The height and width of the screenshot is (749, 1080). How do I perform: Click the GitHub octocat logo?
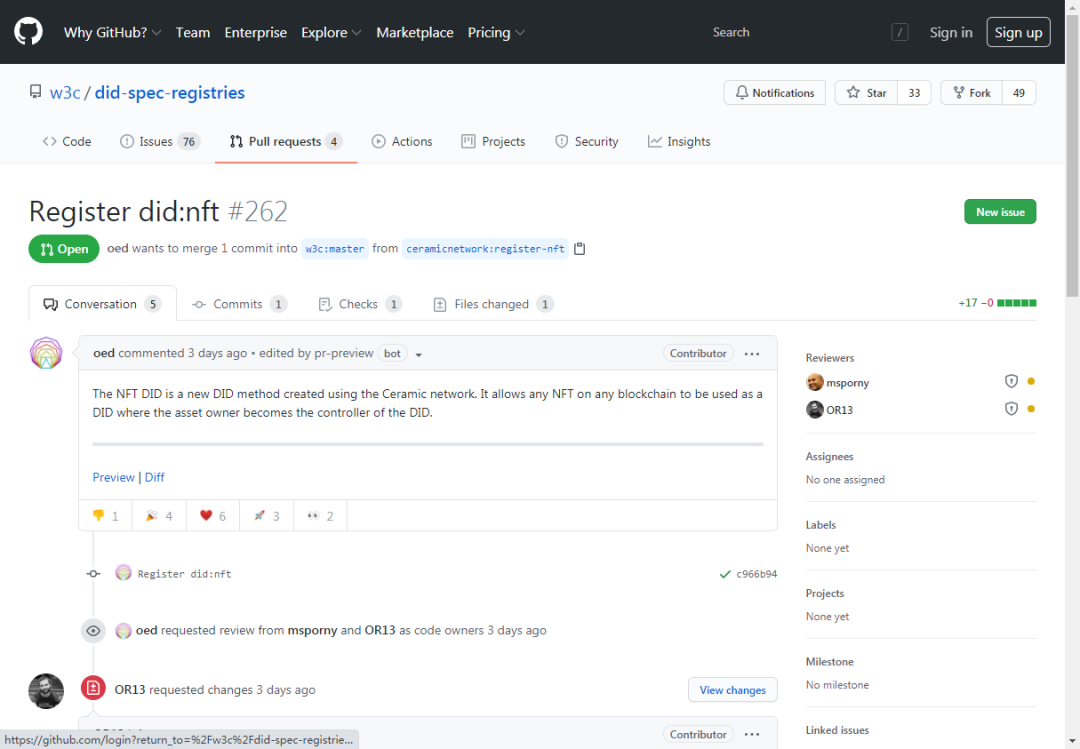[28, 32]
